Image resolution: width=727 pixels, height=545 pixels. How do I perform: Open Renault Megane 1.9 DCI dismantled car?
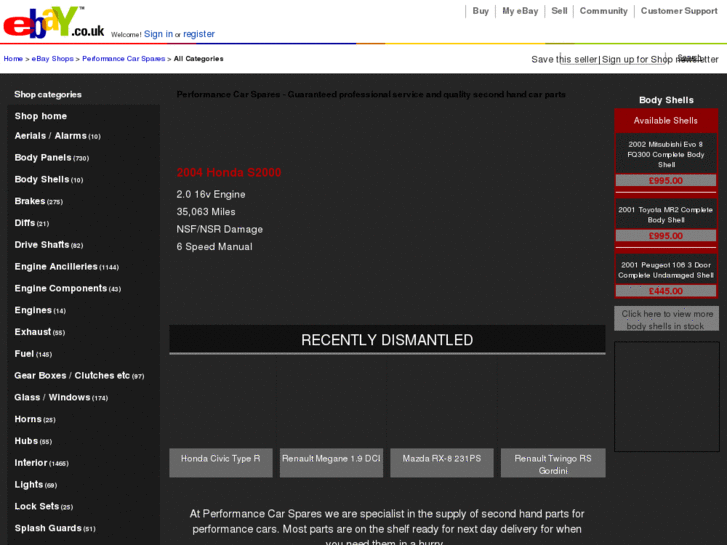pos(331,462)
